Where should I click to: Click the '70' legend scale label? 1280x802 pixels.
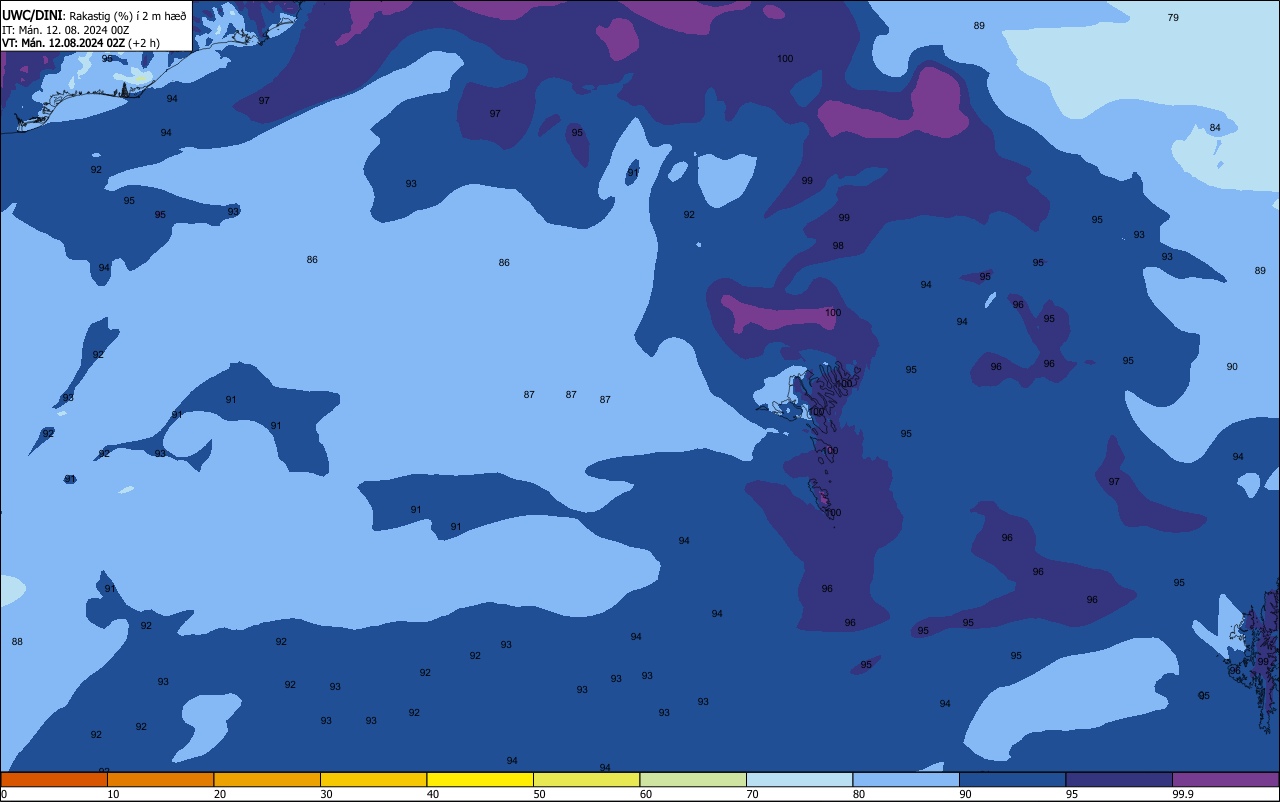coord(753,794)
